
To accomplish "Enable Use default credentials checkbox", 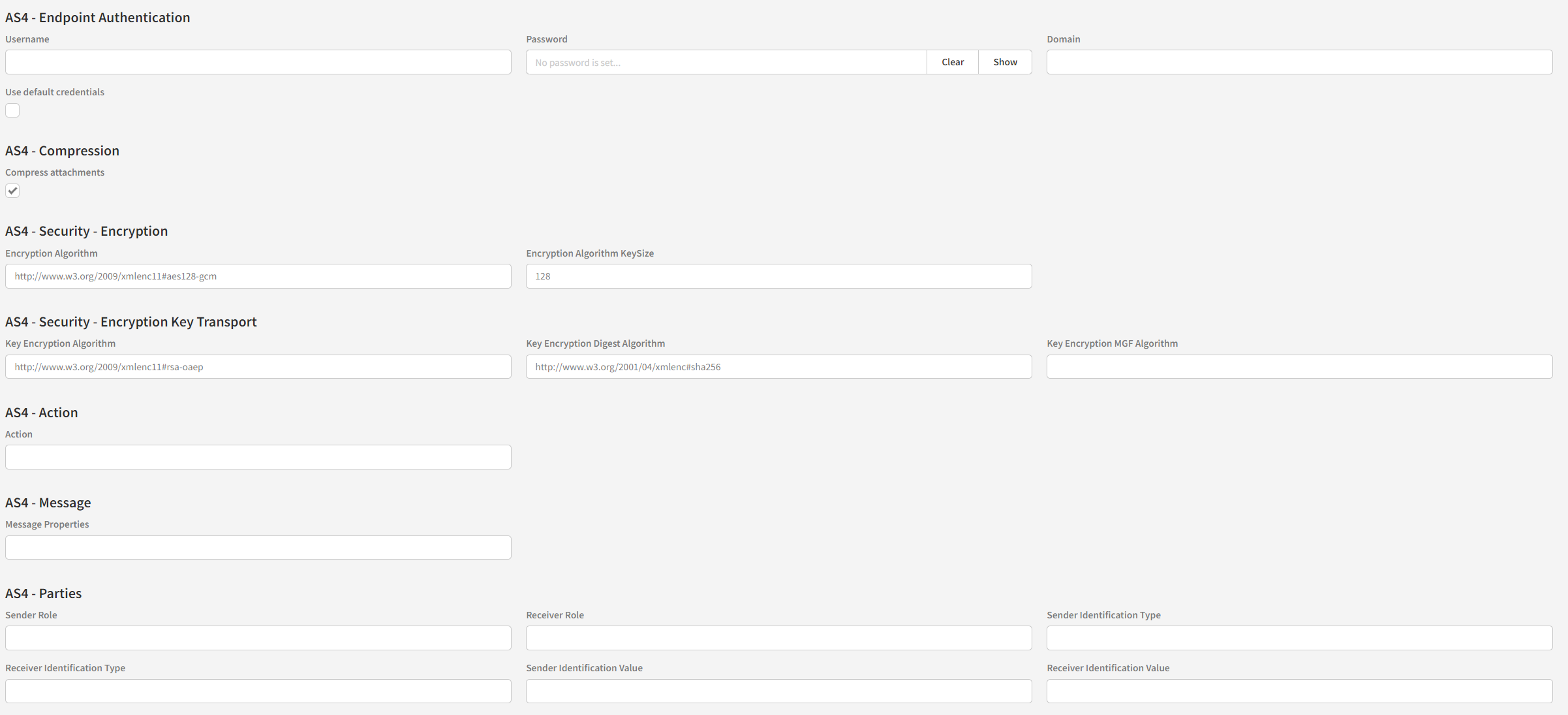I will coord(12,110).
